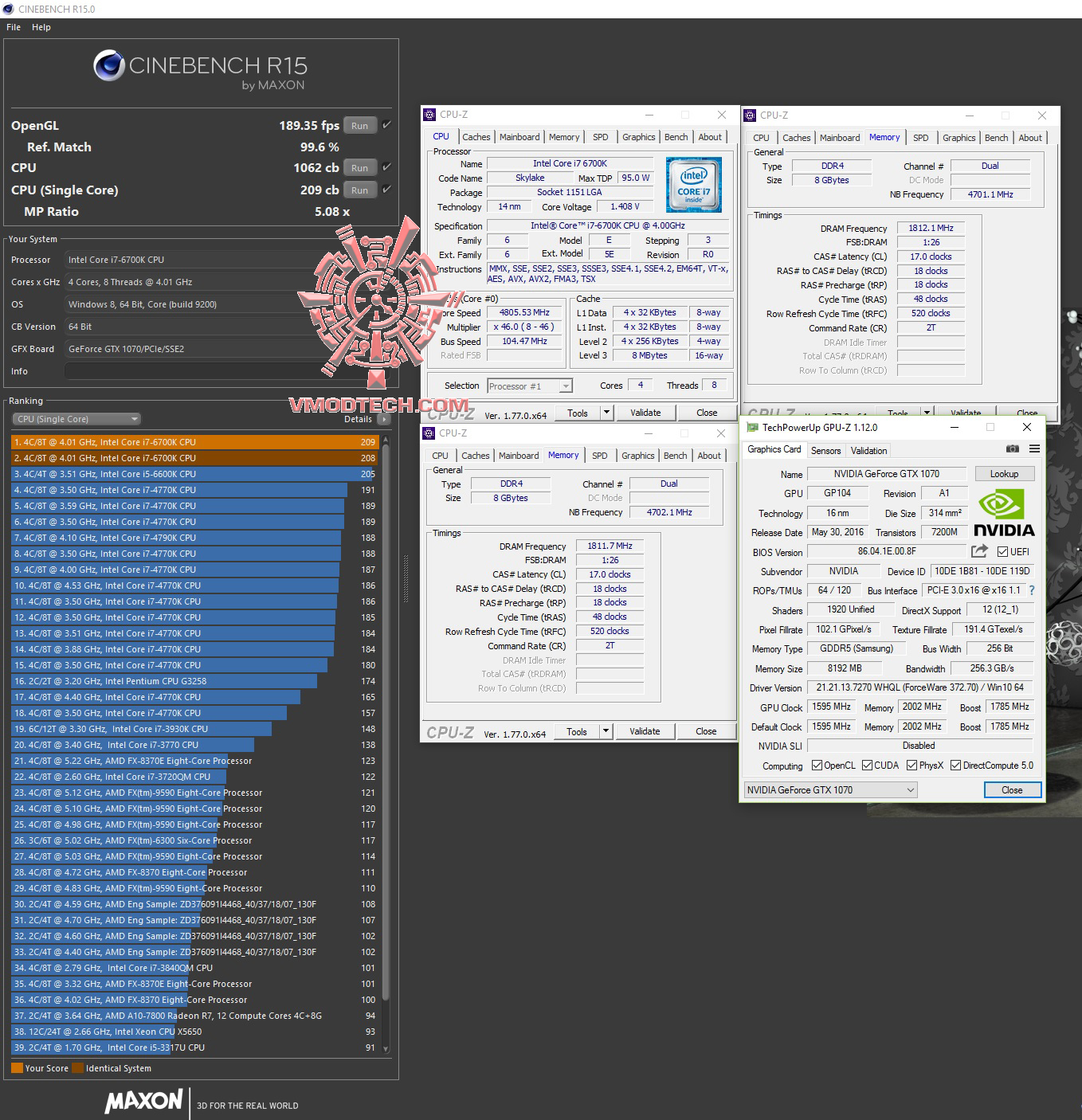Open the SPD tab in the top-right CPU-Z window

921,138
